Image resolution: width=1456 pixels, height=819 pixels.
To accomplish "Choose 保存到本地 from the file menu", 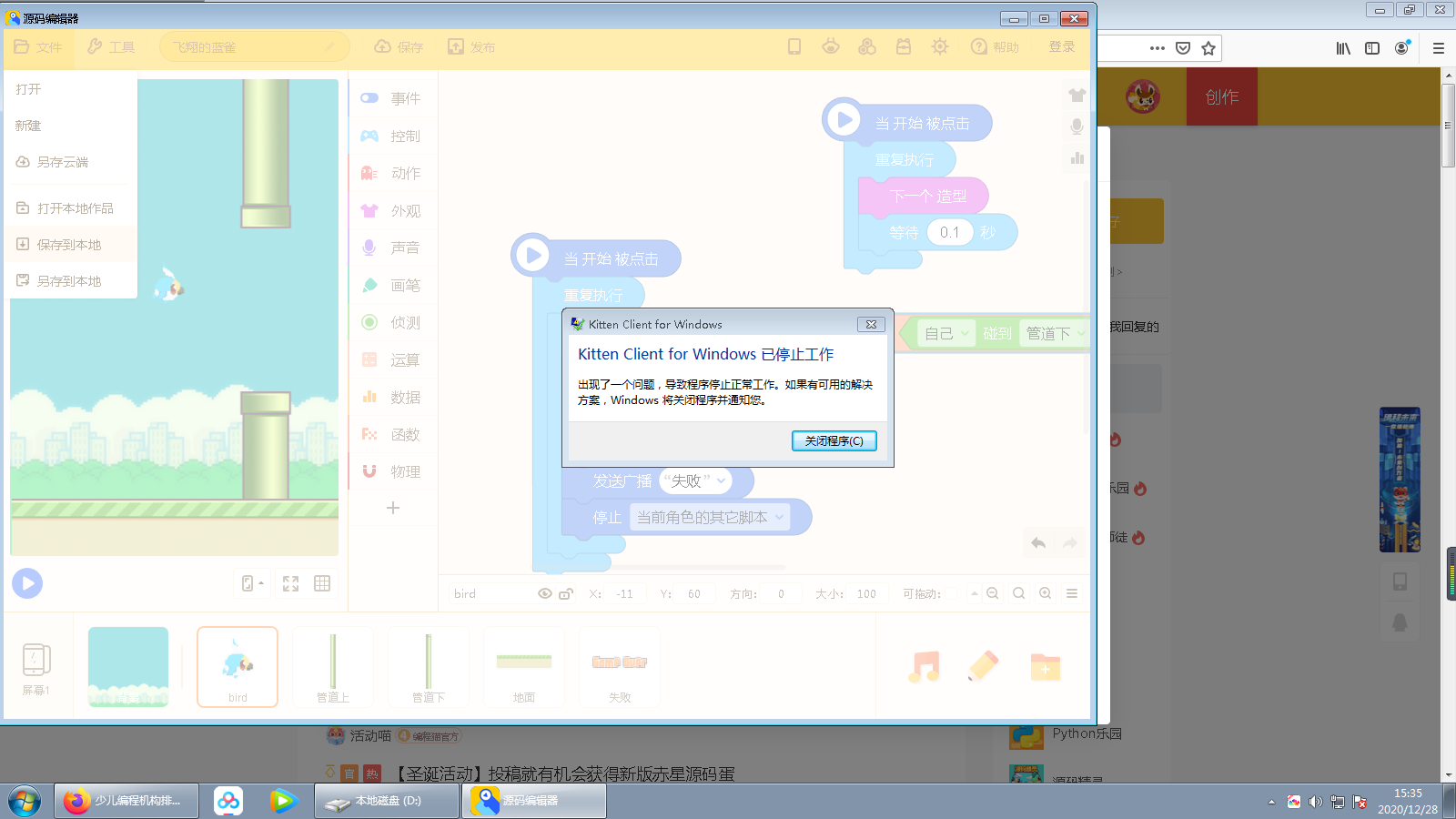I will (71, 245).
